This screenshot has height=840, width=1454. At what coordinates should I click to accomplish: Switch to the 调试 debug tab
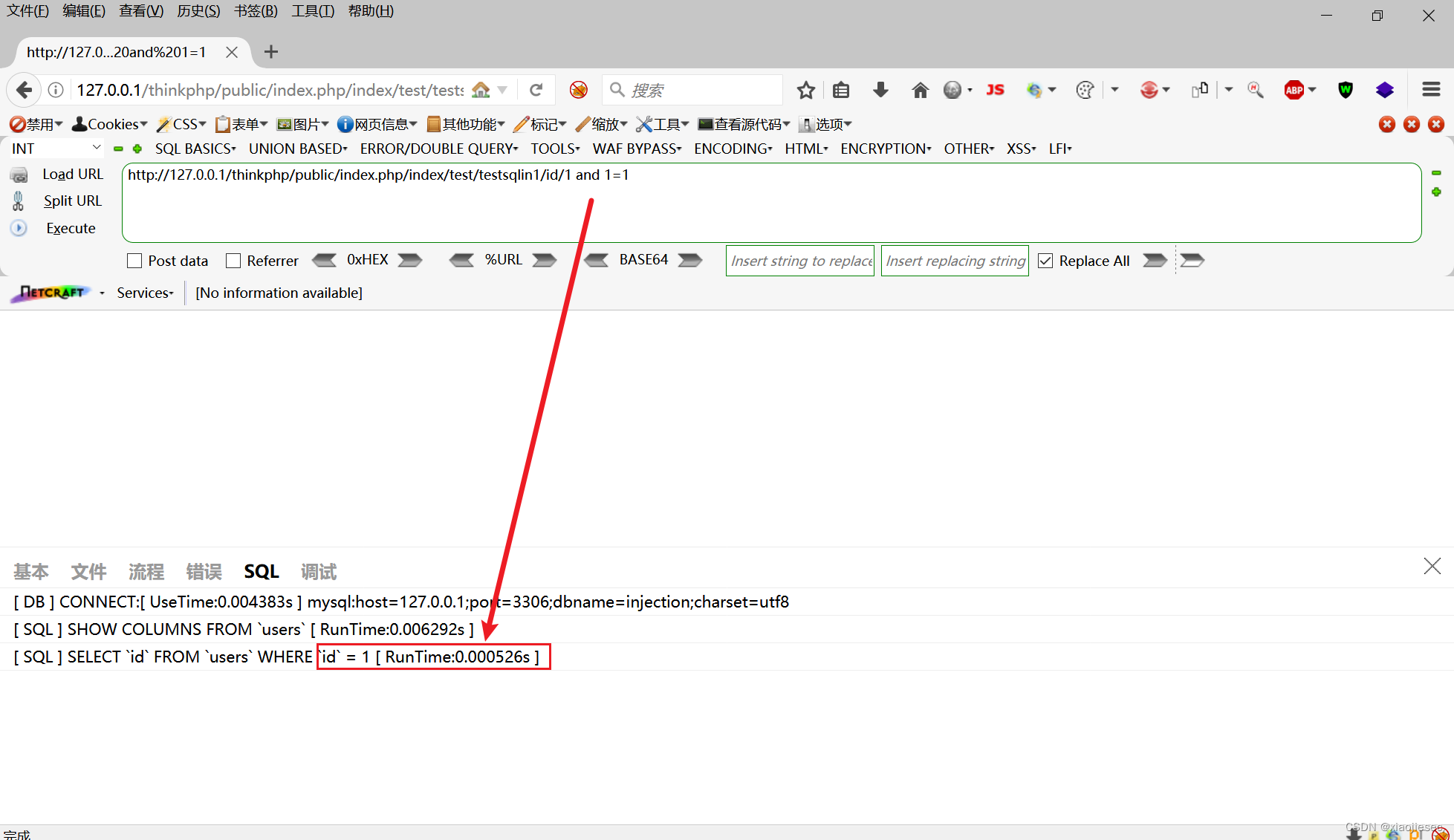(x=318, y=571)
